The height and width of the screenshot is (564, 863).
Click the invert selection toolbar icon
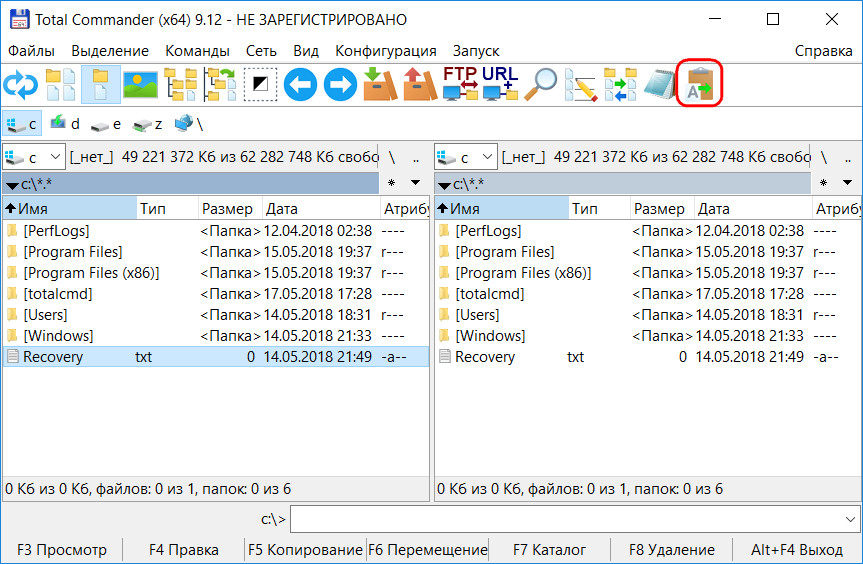[260, 85]
